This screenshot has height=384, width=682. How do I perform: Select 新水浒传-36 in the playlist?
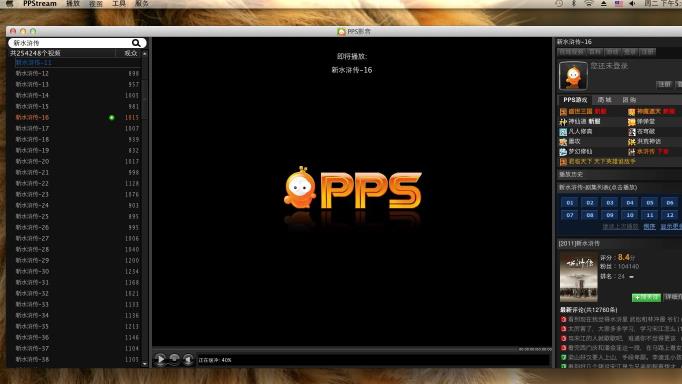(77, 337)
